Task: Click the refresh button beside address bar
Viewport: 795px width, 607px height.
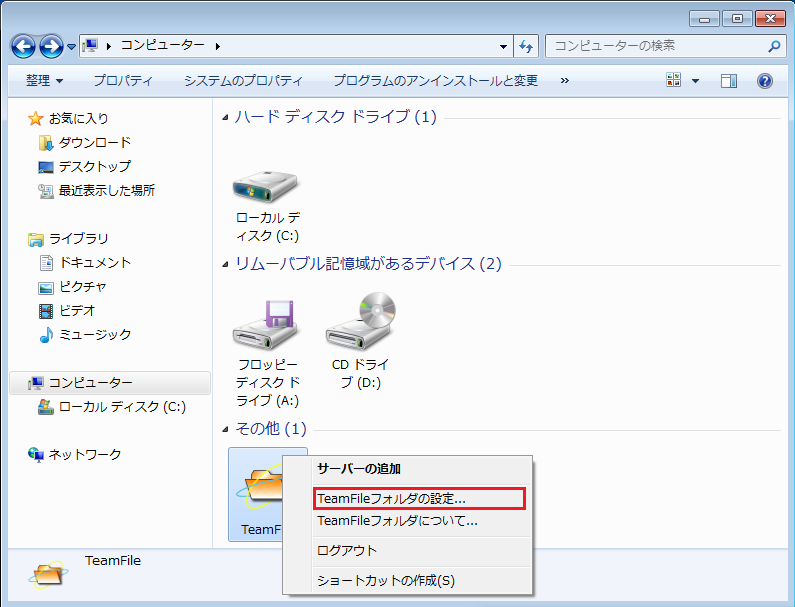Action: (527, 46)
